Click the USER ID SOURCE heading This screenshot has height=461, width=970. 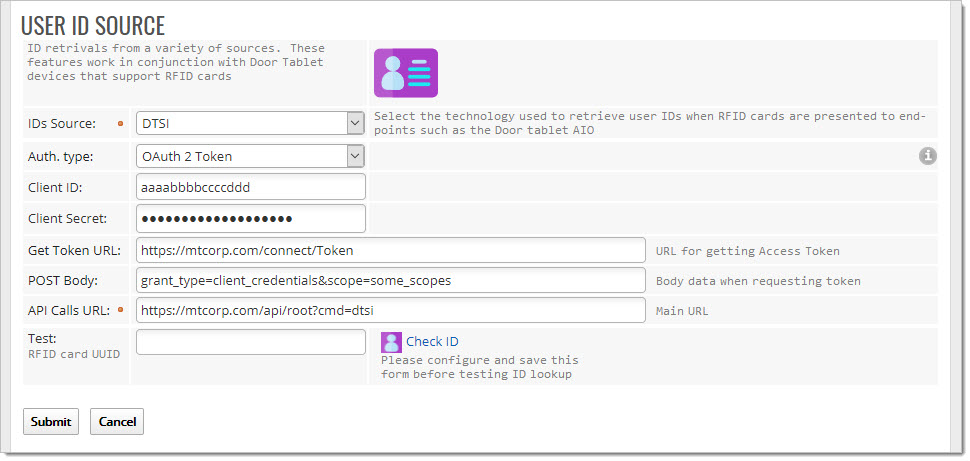[93, 26]
